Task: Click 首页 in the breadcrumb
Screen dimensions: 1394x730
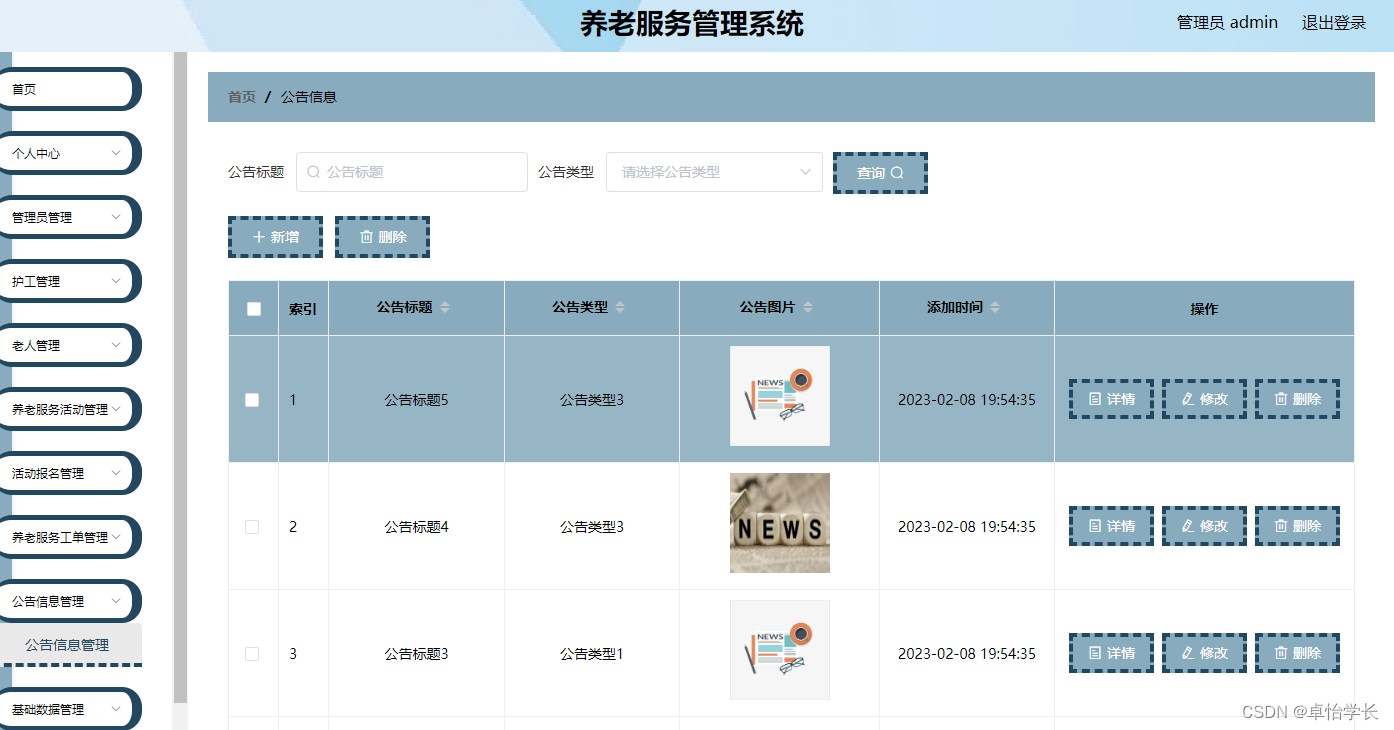Action: (242, 97)
